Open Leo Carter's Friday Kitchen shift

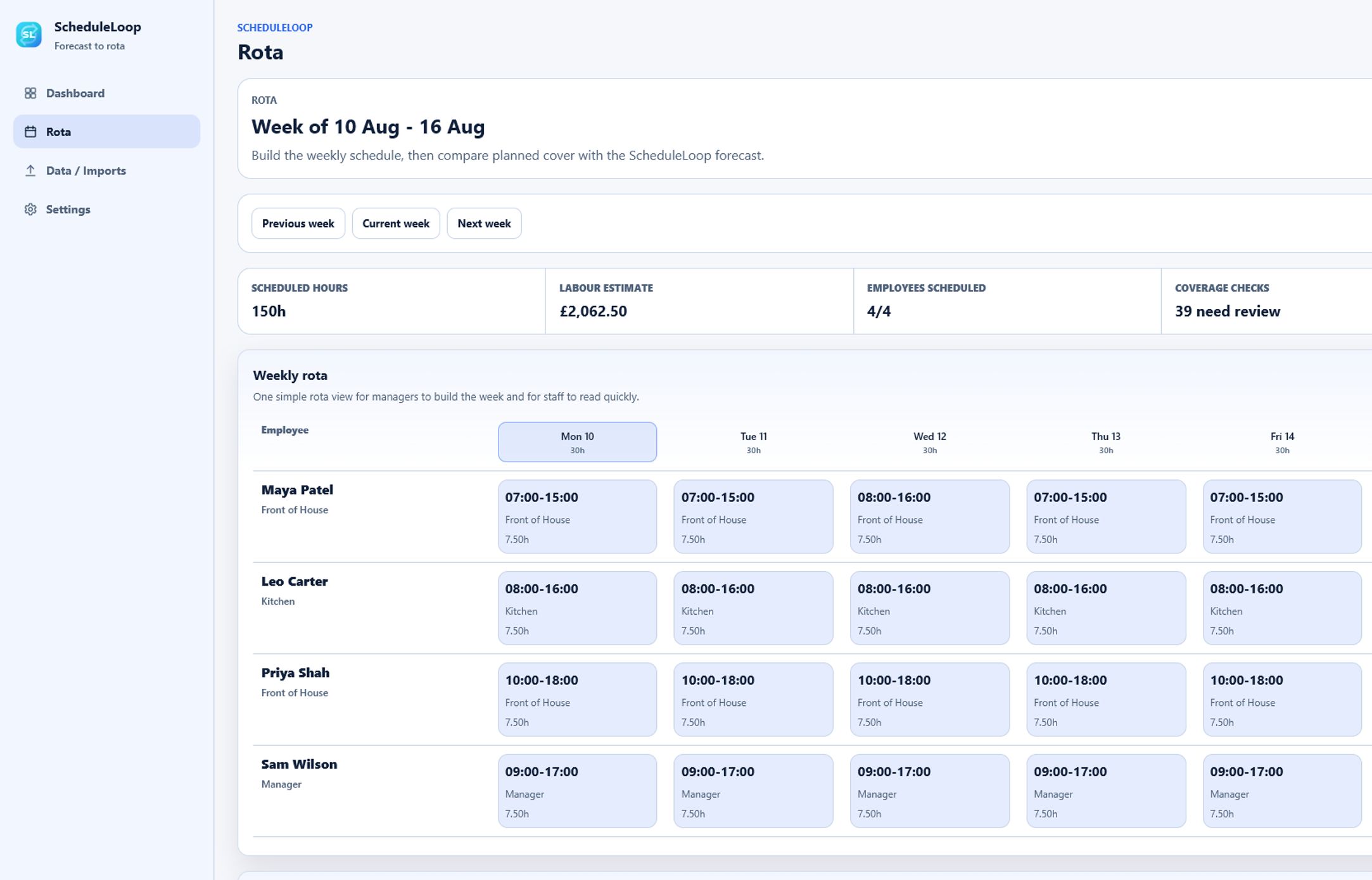(1282, 608)
